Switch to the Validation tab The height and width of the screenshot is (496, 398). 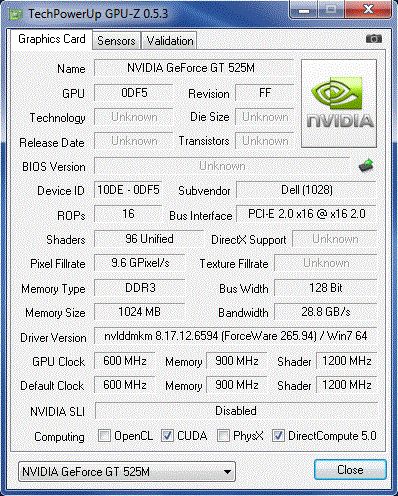(x=170, y=41)
